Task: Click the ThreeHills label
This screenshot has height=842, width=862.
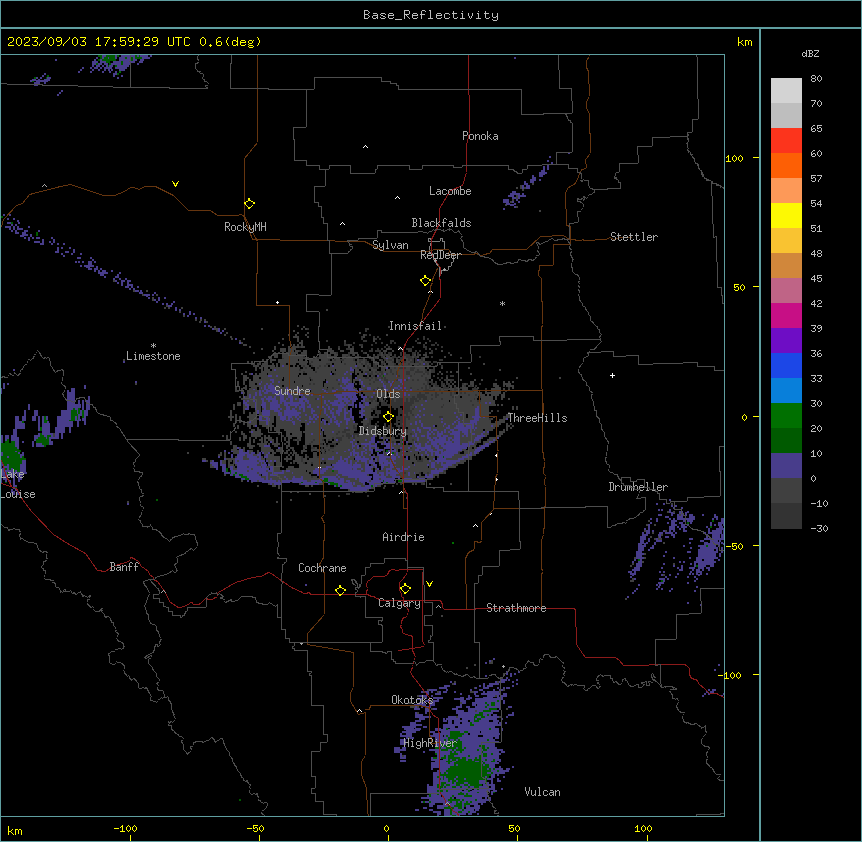Action: pyautogui.click(x=537, y=418)
